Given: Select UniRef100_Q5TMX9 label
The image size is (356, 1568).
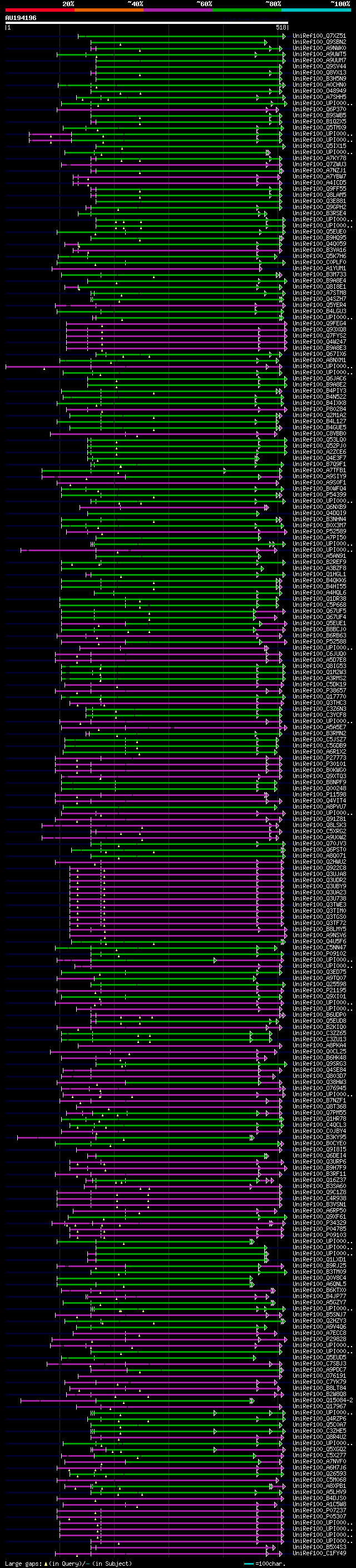Looking at the screenshot, I should click(319, 128).
